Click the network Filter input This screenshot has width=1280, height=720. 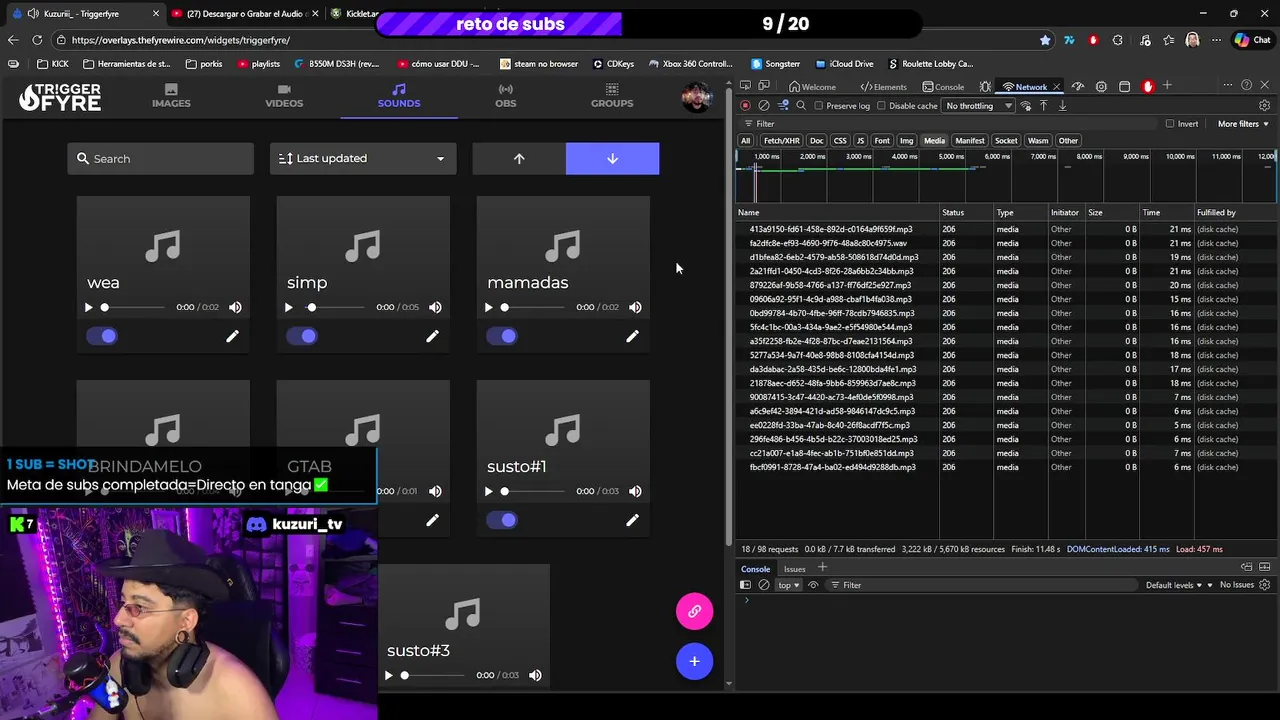pyautogui.click(x=950, y=124)
